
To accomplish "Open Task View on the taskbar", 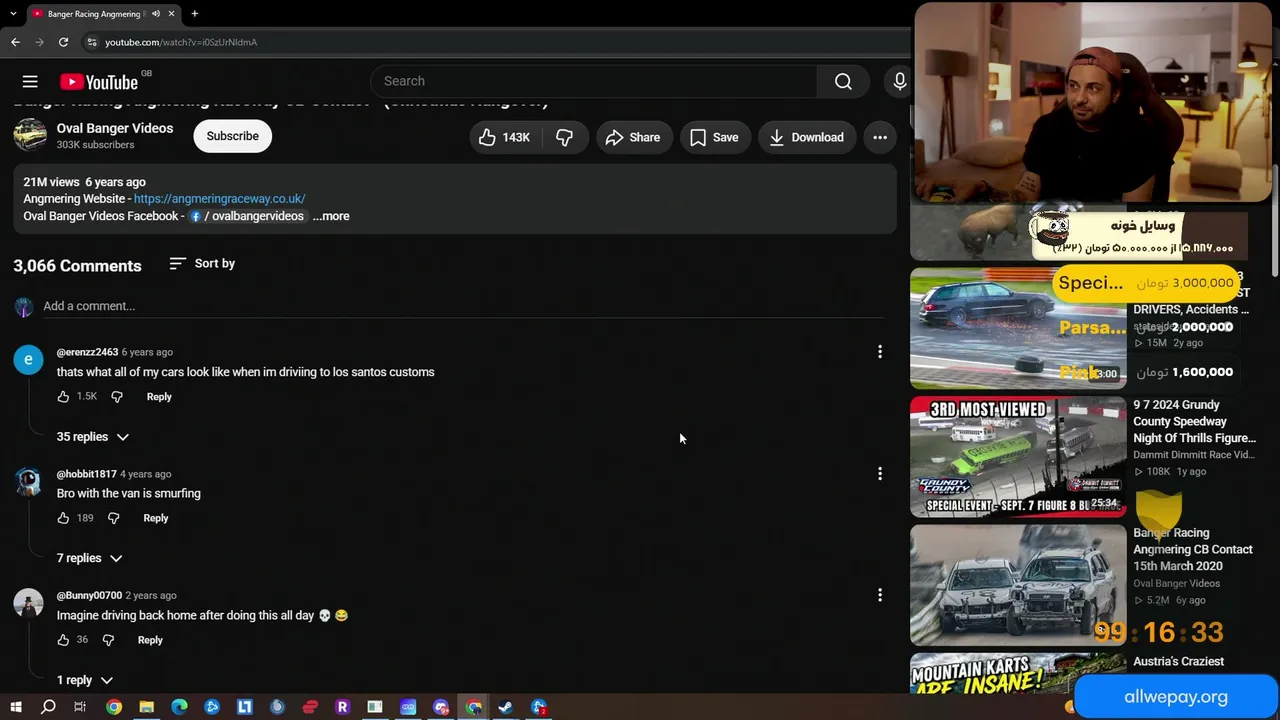I will [x=80, y=707].
